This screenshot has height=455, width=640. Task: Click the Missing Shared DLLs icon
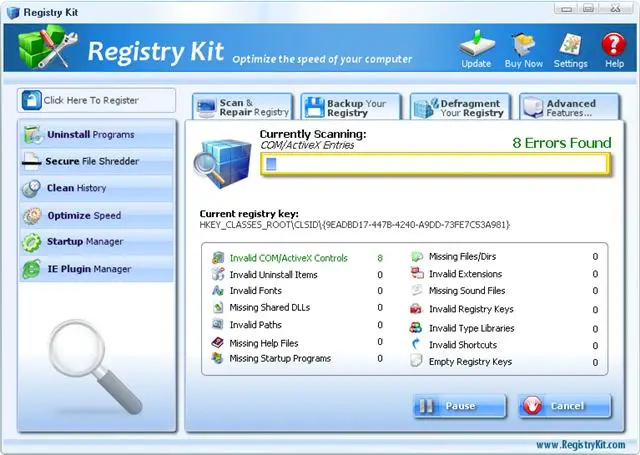218,307
